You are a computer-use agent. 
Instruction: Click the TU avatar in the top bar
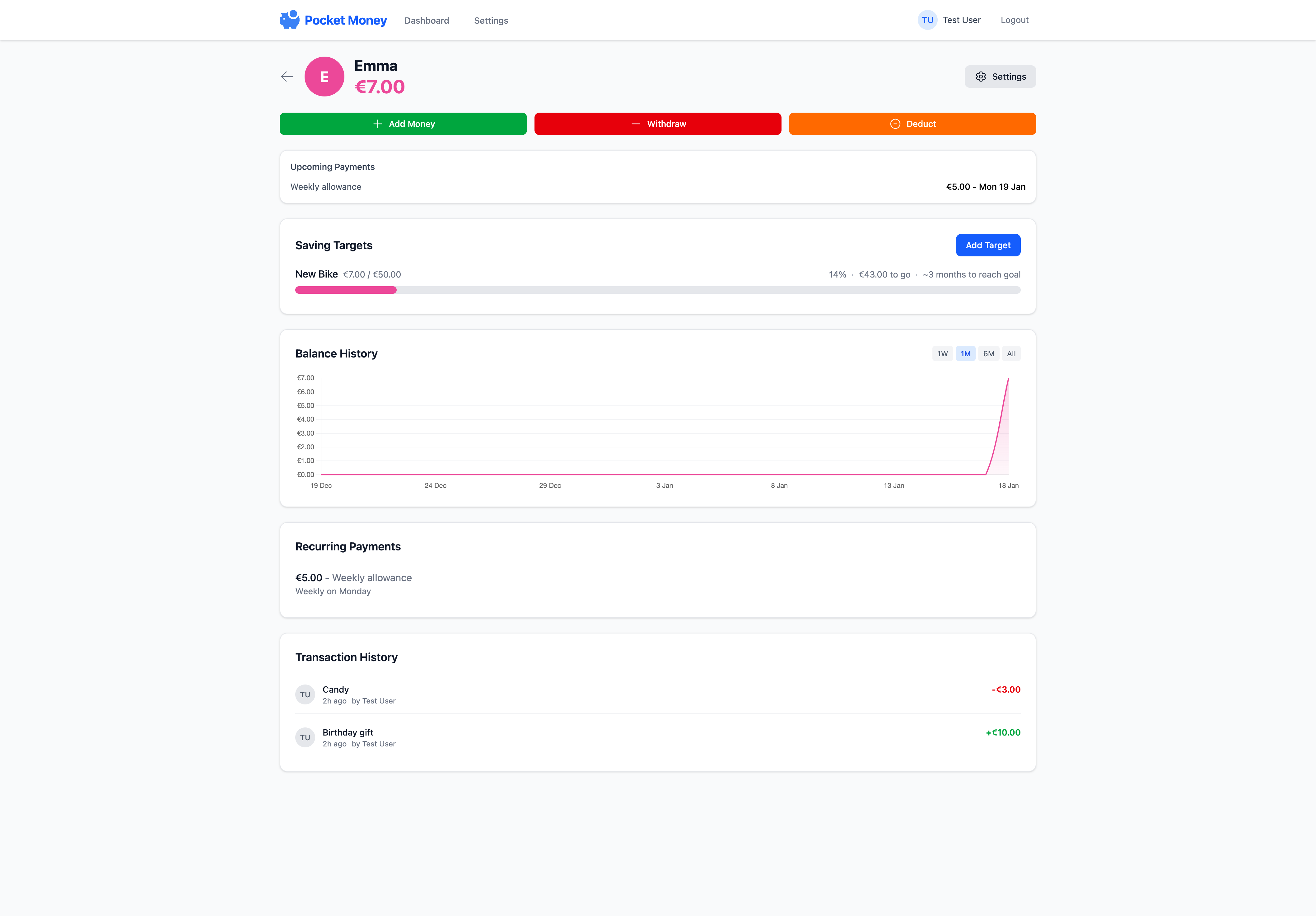tap(927, 20)
